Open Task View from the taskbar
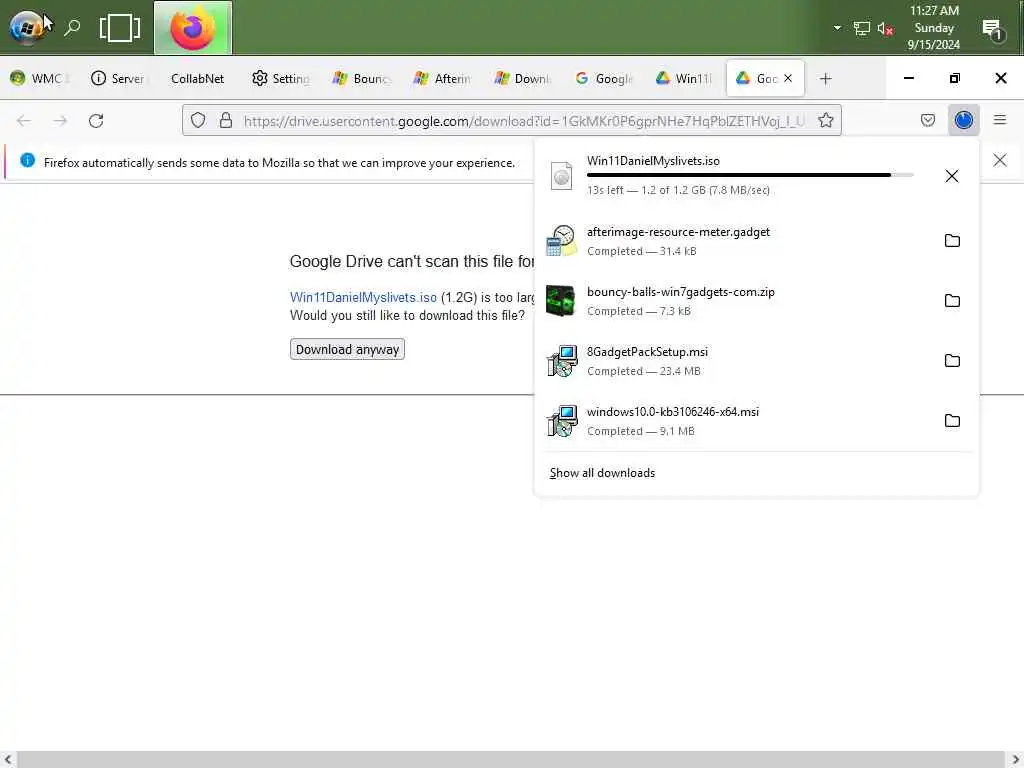Image resolution: width=1024 pixels, height=768 pixels. 120,27
